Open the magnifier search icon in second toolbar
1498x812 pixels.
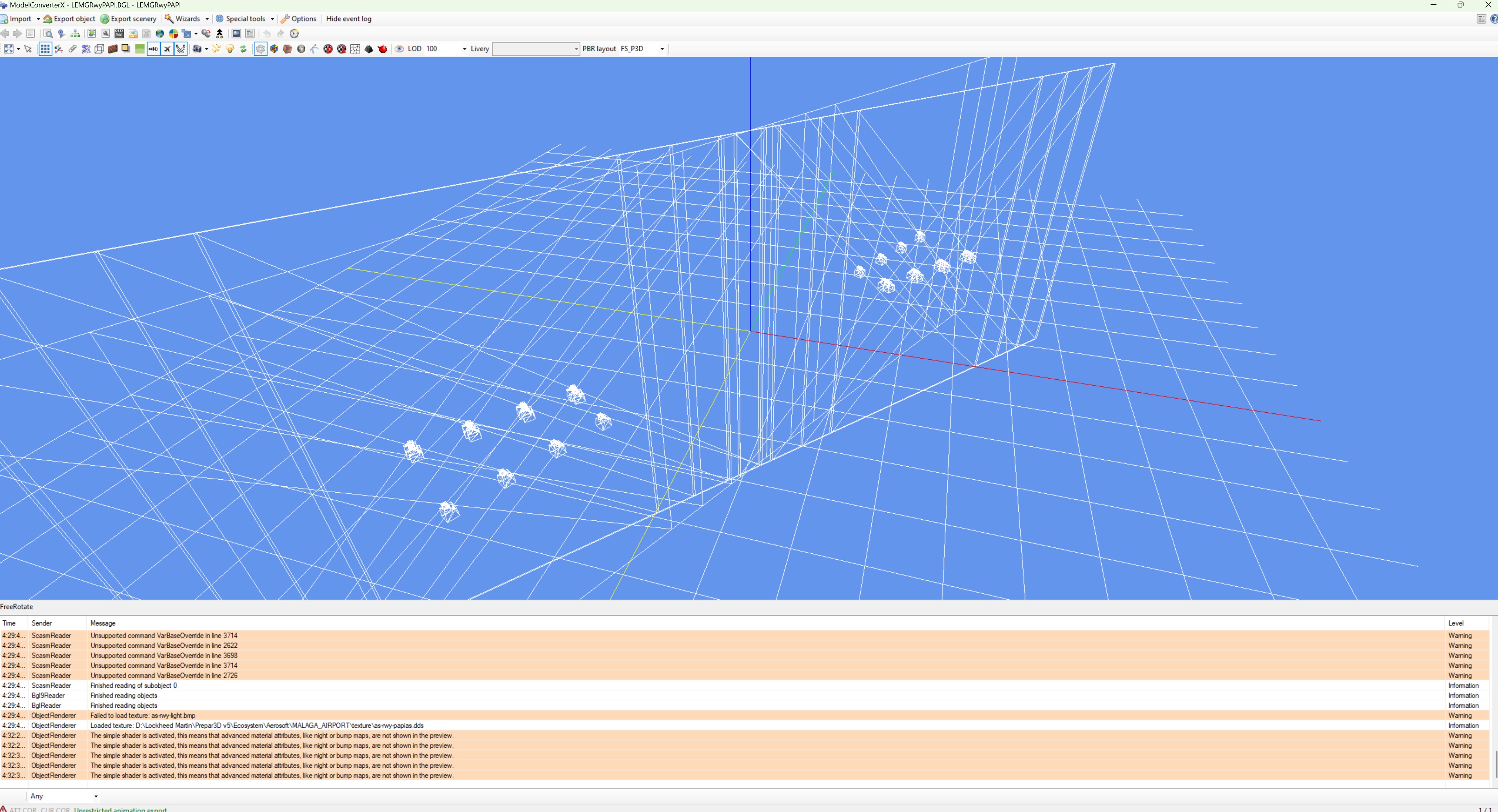click(48, 34)
